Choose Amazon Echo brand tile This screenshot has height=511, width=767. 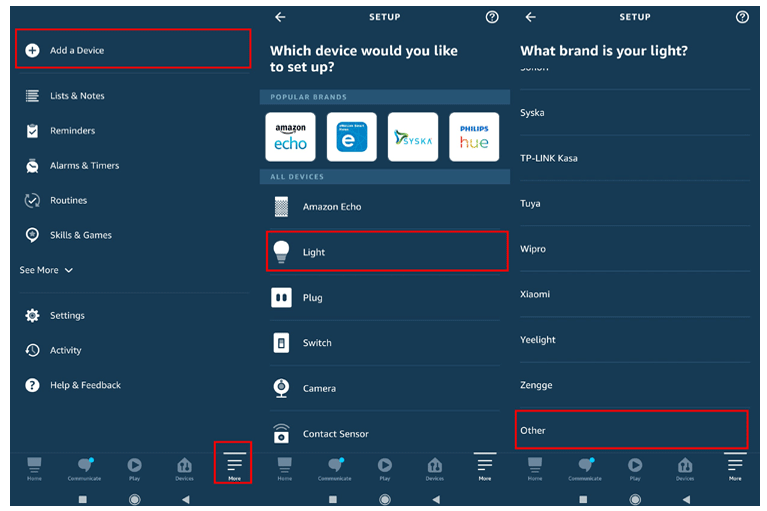coord(290,137)
